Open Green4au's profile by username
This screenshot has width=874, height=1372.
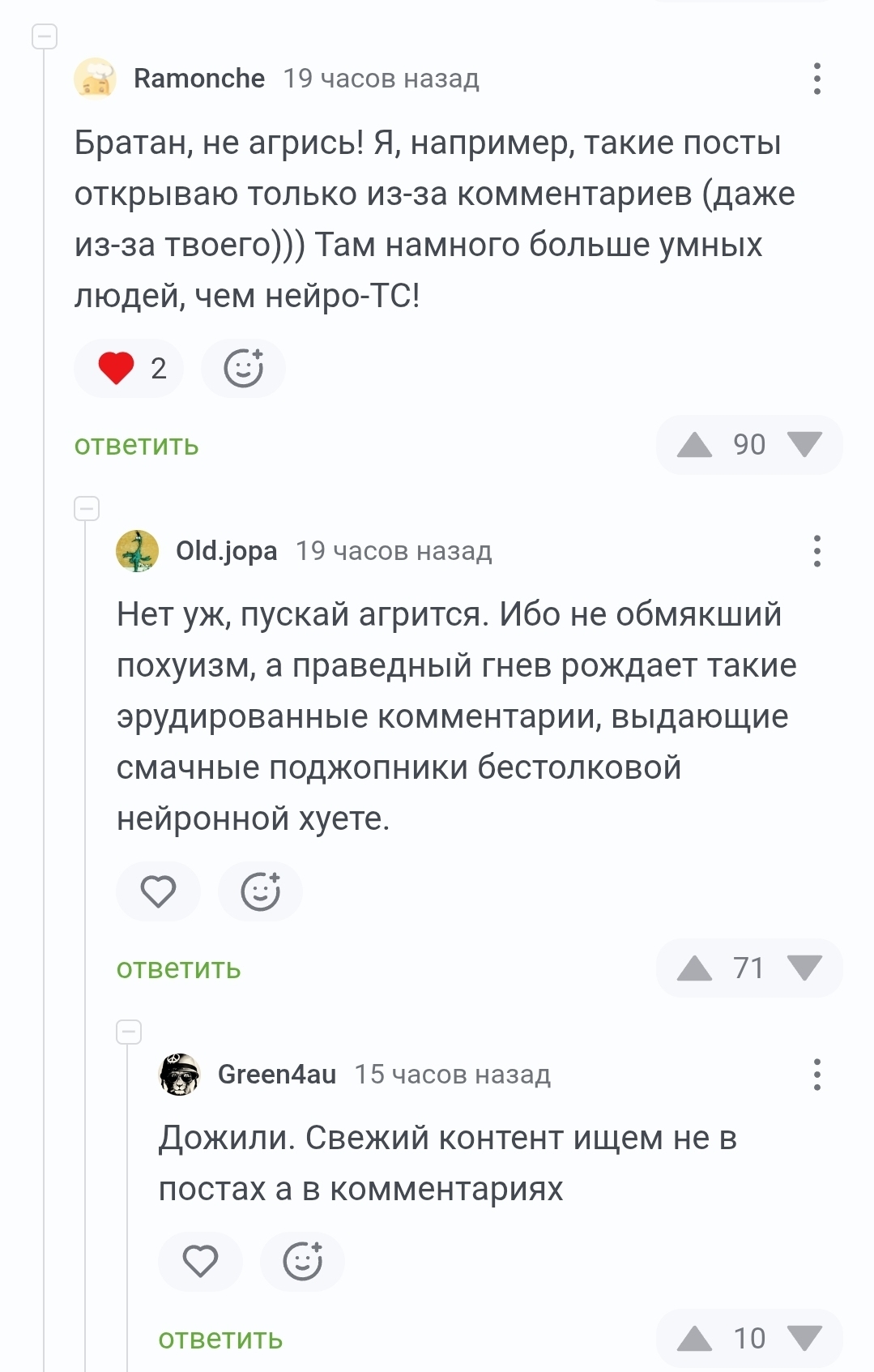point(277,1075)
